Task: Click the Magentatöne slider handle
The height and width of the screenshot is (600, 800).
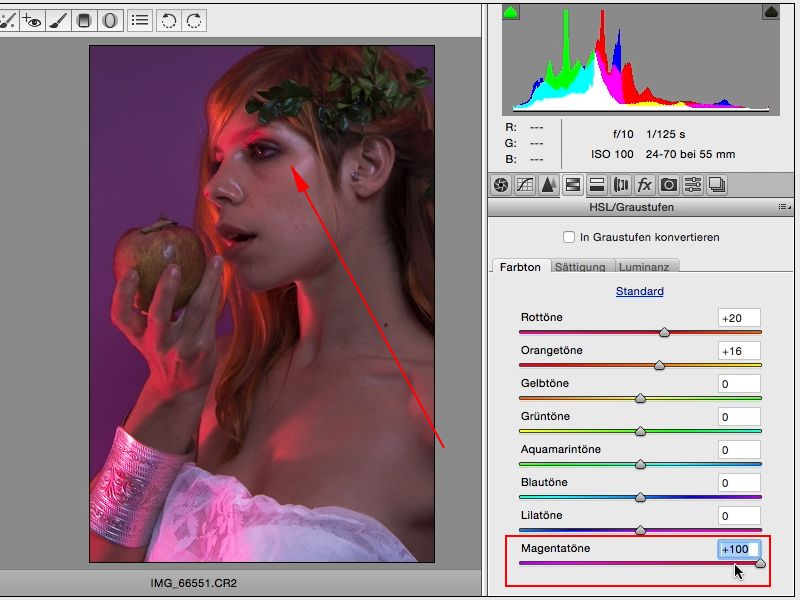Action: coord(760,563)
